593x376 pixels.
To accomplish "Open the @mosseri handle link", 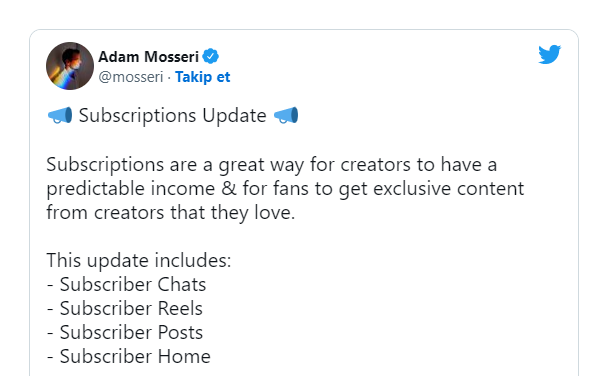I will (131, 77).
